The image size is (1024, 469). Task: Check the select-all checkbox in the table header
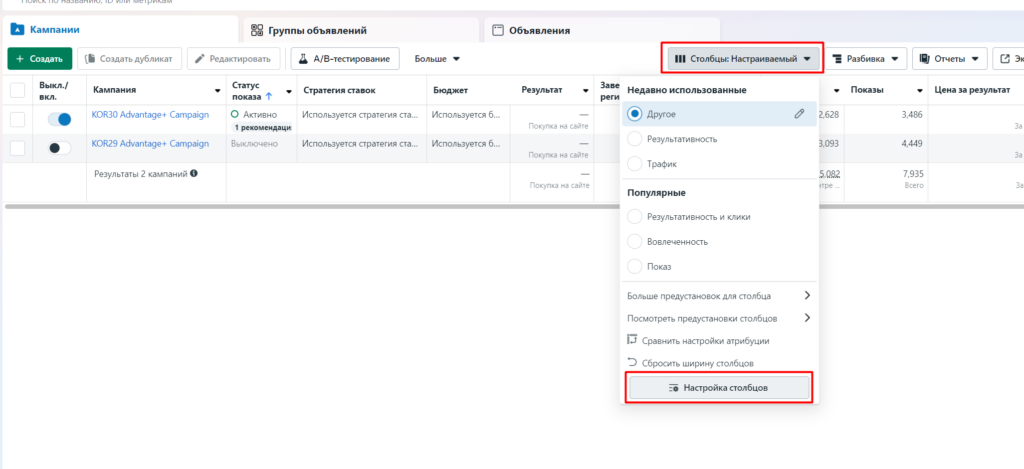click(x=18, y=90)
